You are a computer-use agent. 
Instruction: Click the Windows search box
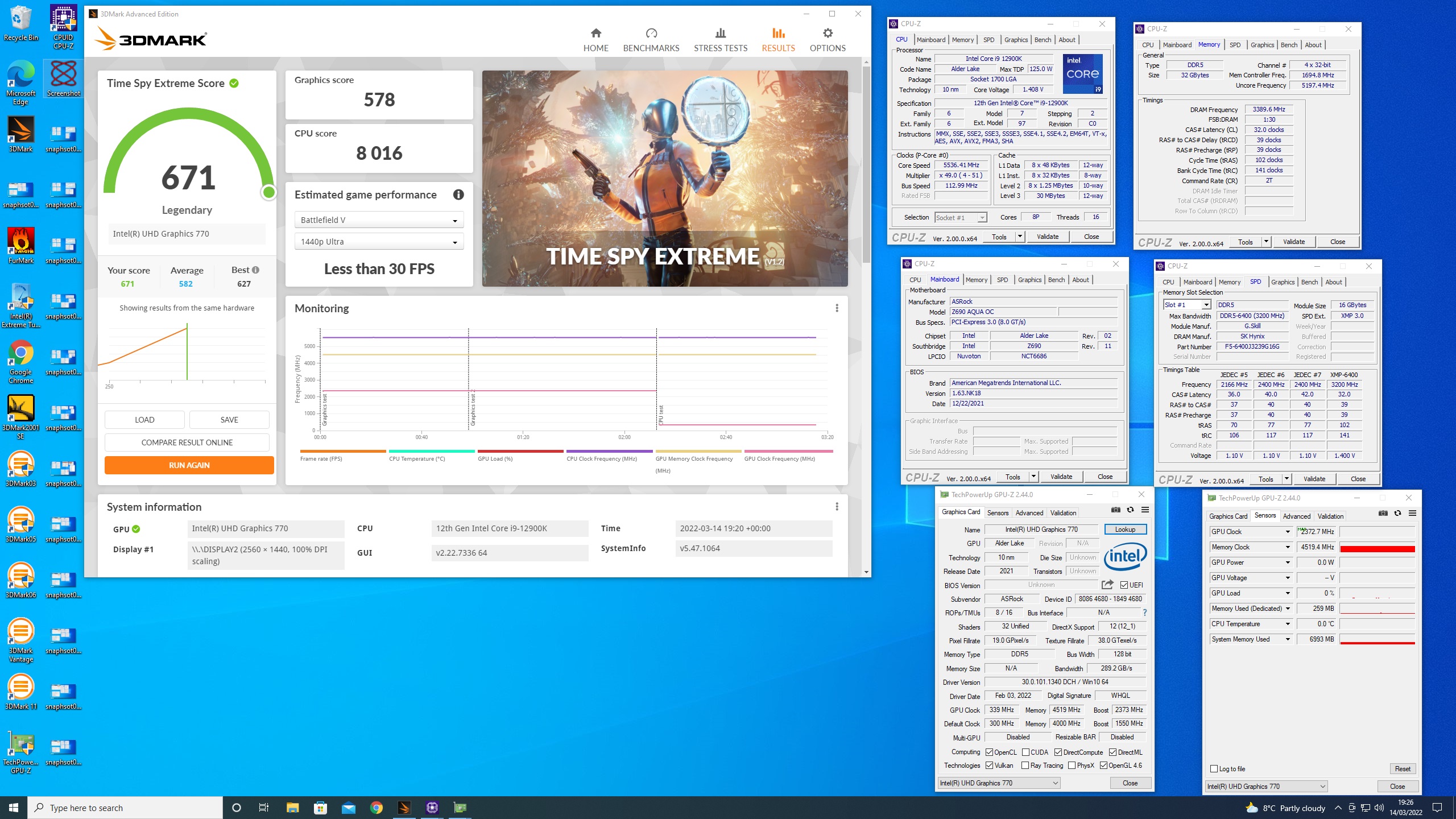pos(125,808)
